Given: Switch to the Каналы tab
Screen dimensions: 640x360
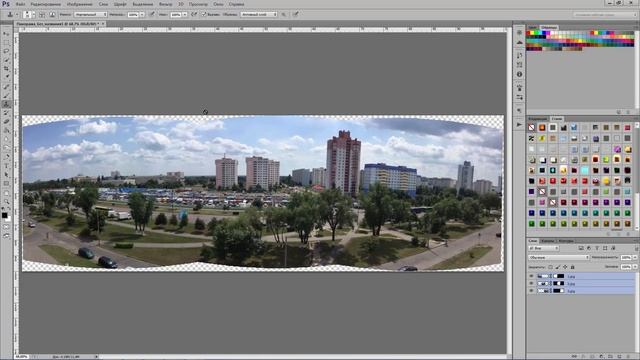Looking at the screenshot, I should 547,241.
